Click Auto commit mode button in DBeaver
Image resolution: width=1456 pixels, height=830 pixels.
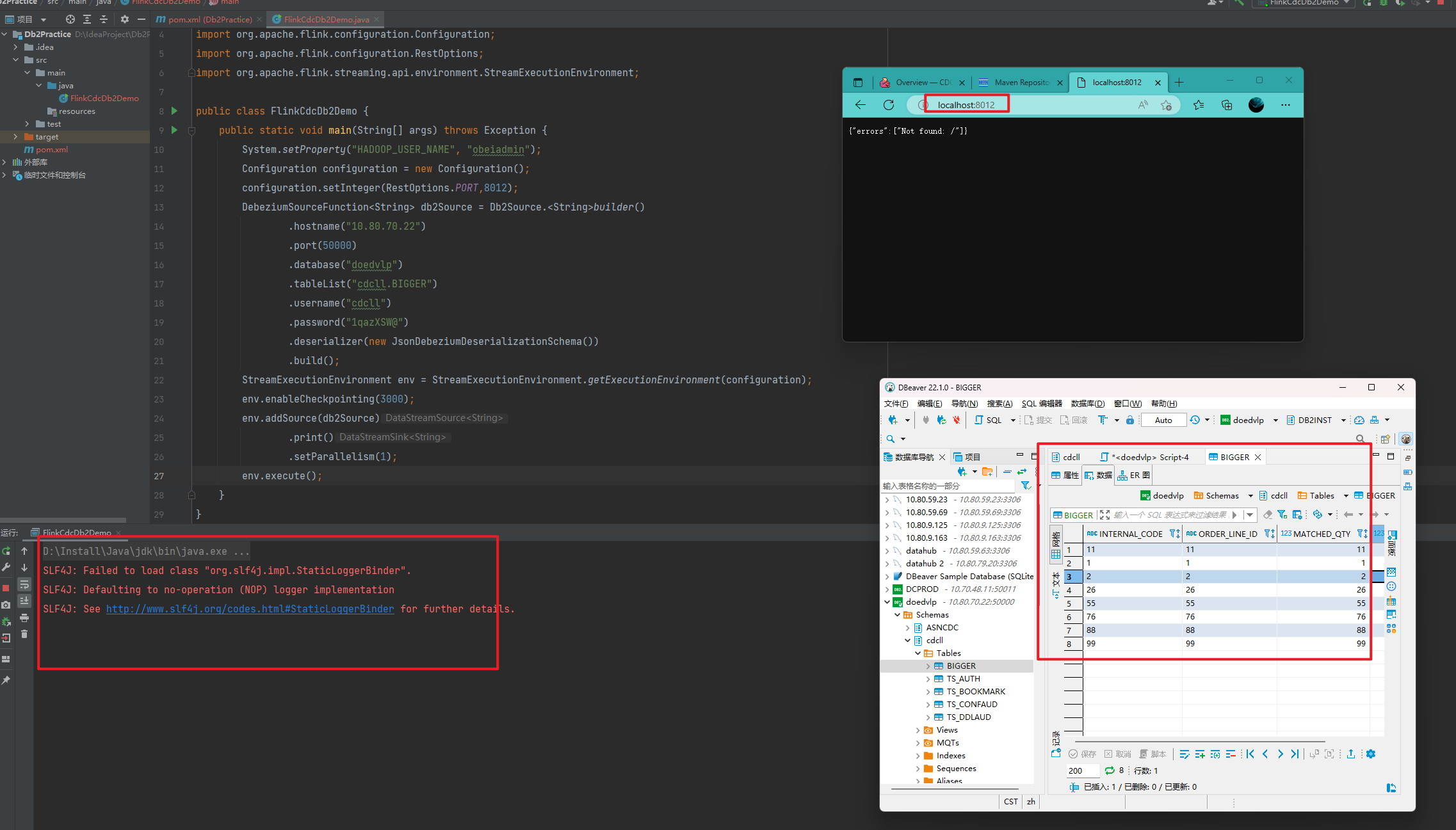pos(1163,420)
